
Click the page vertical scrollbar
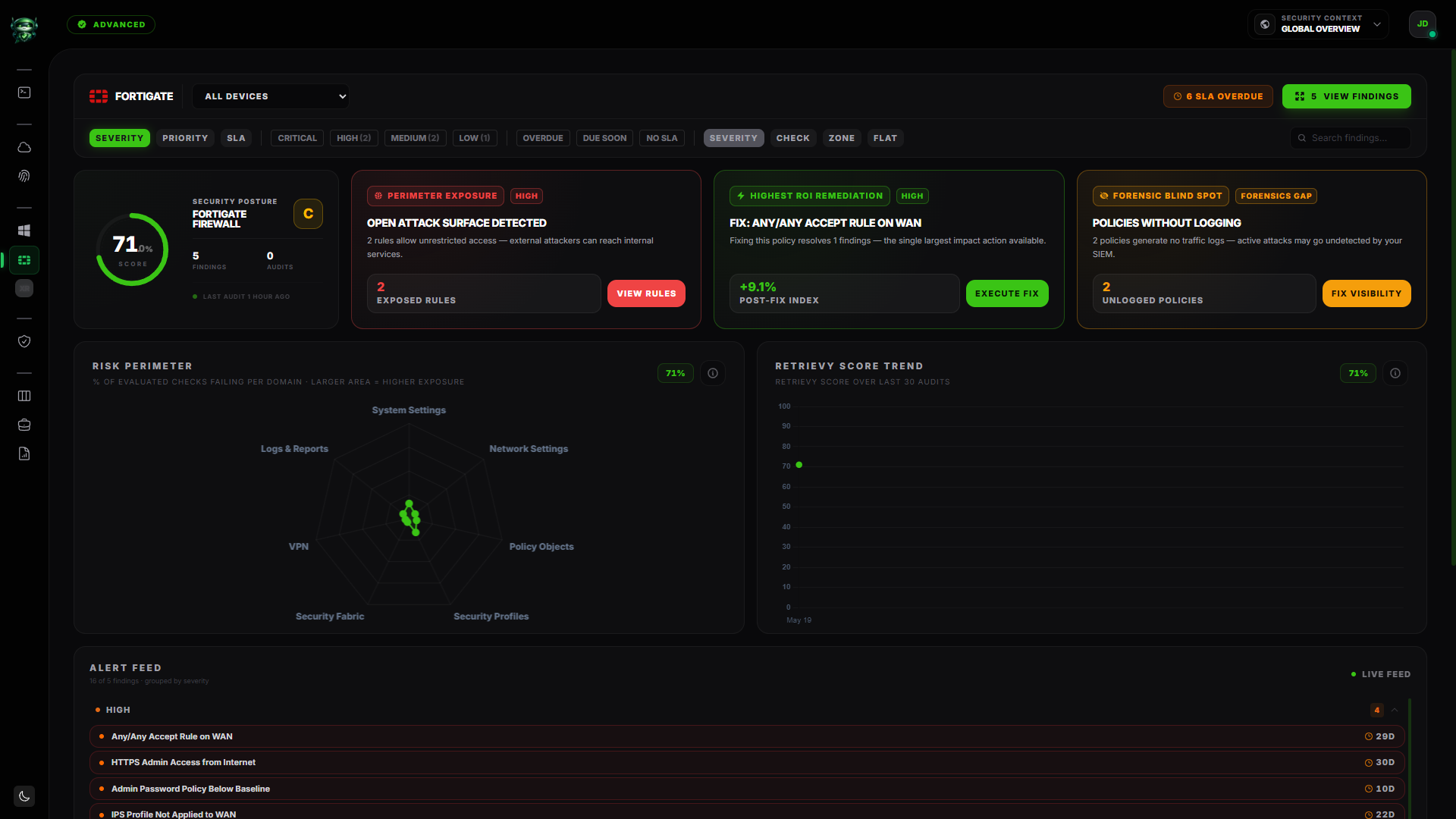point(1453,307)
